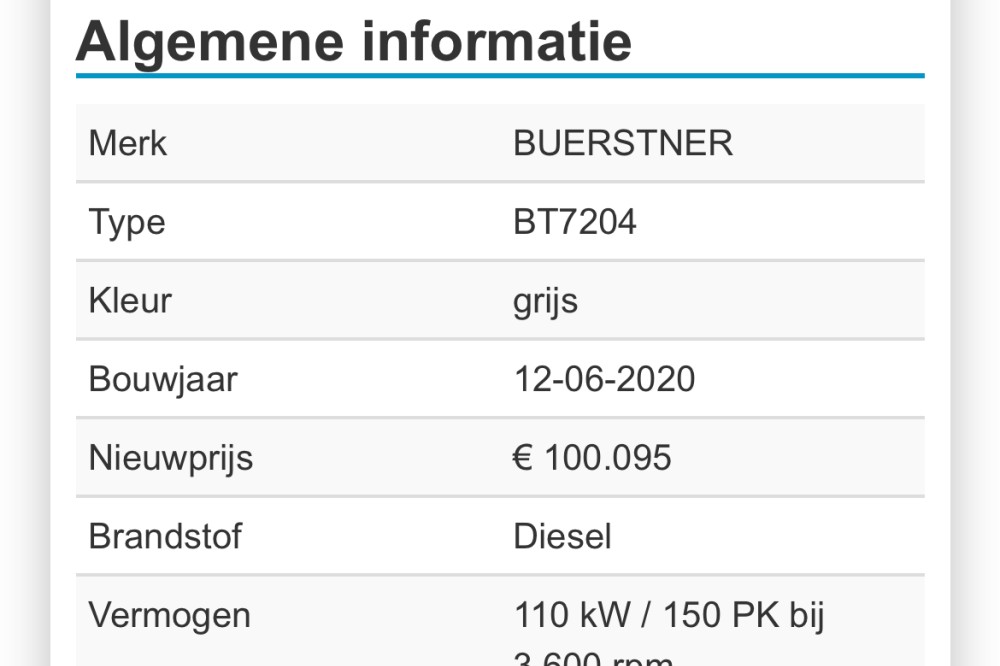Screen dimensions: 1000x666
Task: Click the blue line under the heading
Action: pos(500,76)
